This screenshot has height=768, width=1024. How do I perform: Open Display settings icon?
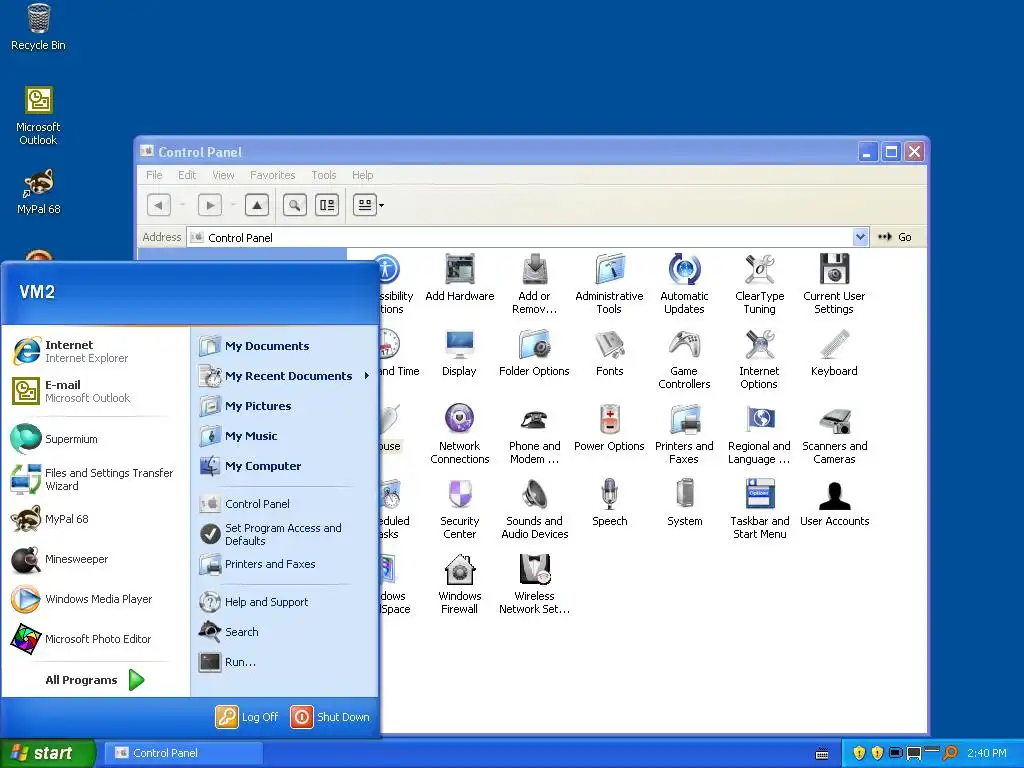click(x=459, y=353)
